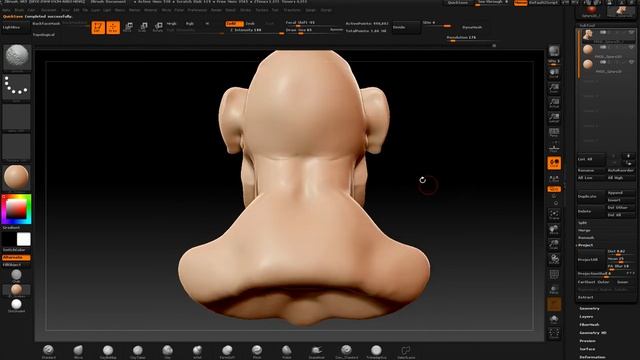The width and height of the screenshot is (640, 360).
Task: Open the current material sphere thumbnail
Action: pos(16,178)
